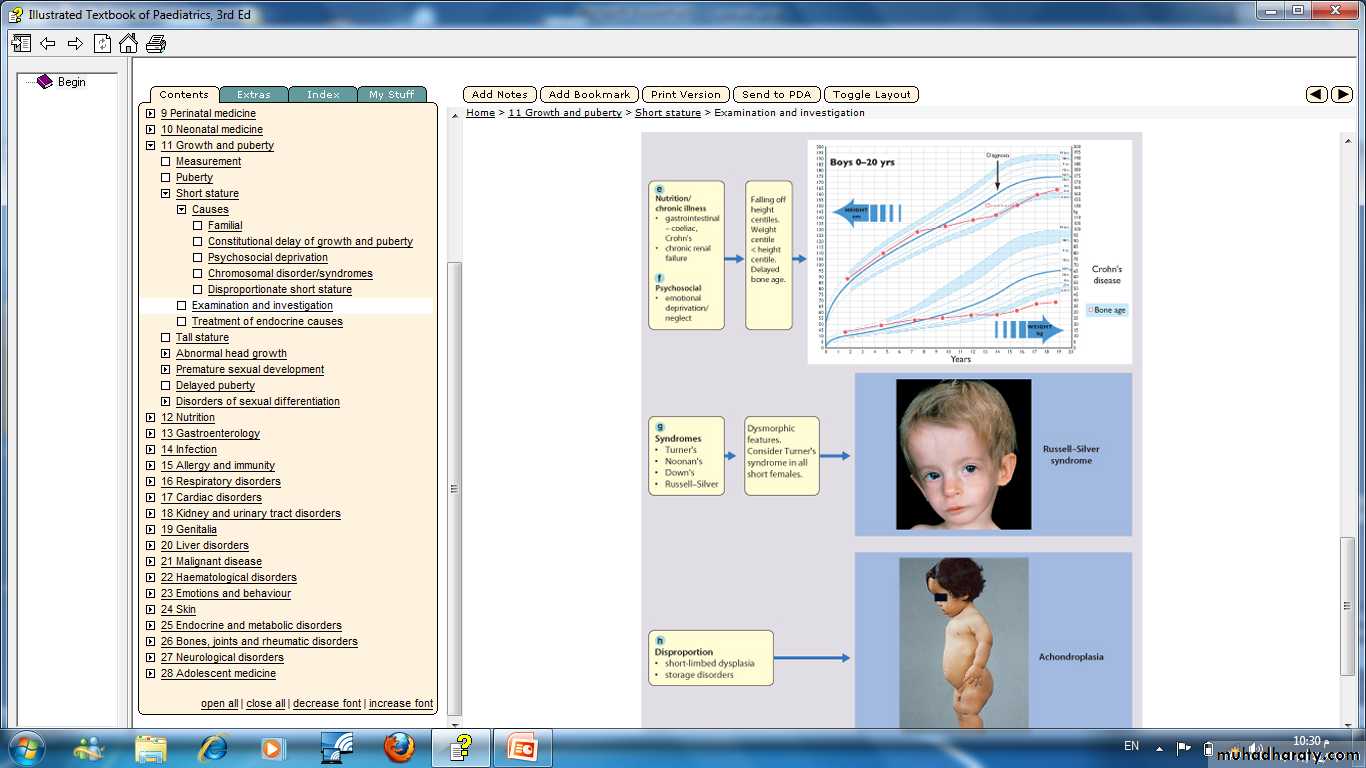Click the Add Bookmark button
Image resolution: width=1366 pixels, height=768 pixels.
coord(589,95)
